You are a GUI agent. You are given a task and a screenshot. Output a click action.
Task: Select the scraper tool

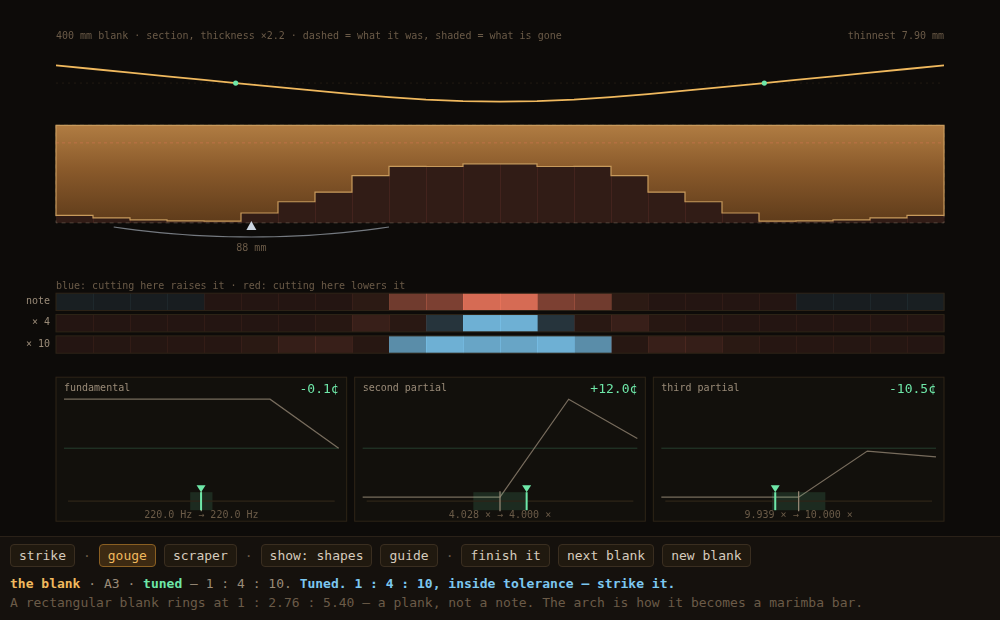[x=200, y=556]
